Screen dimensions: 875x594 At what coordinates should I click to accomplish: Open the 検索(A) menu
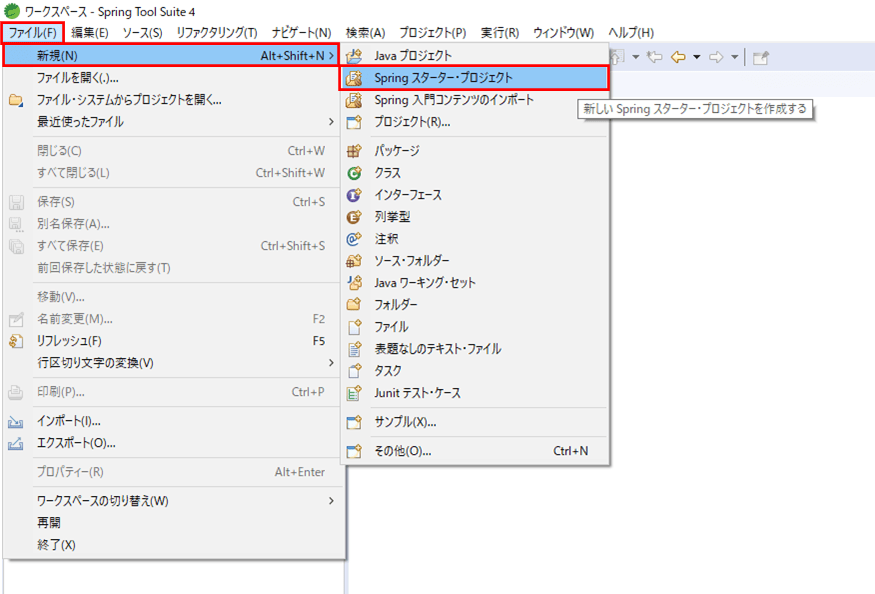click(366, 32)
